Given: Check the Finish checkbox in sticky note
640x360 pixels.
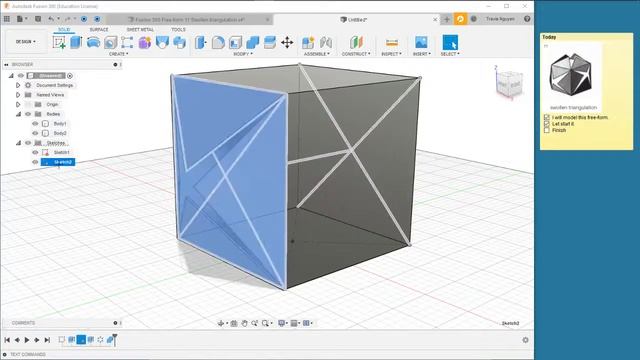Looking at the screenshot, I should (547, 130).
